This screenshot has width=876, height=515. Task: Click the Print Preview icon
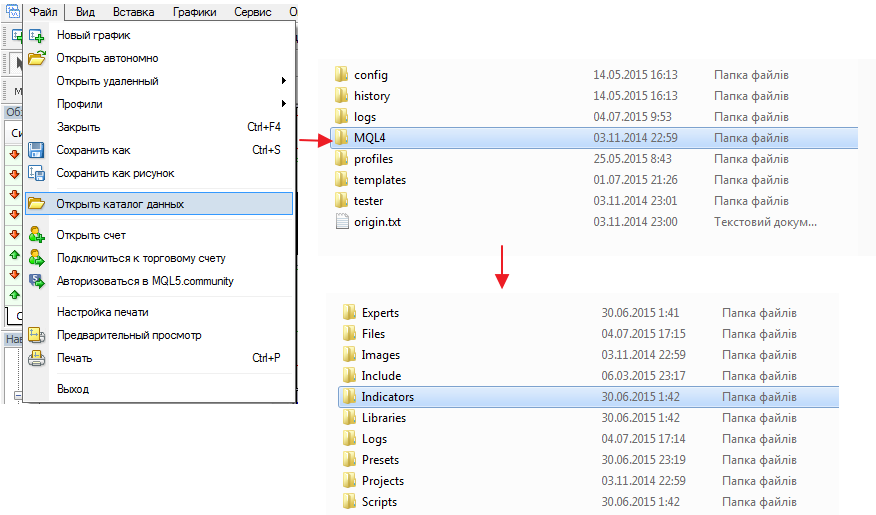pyautogui.click(x=37, y=335)
